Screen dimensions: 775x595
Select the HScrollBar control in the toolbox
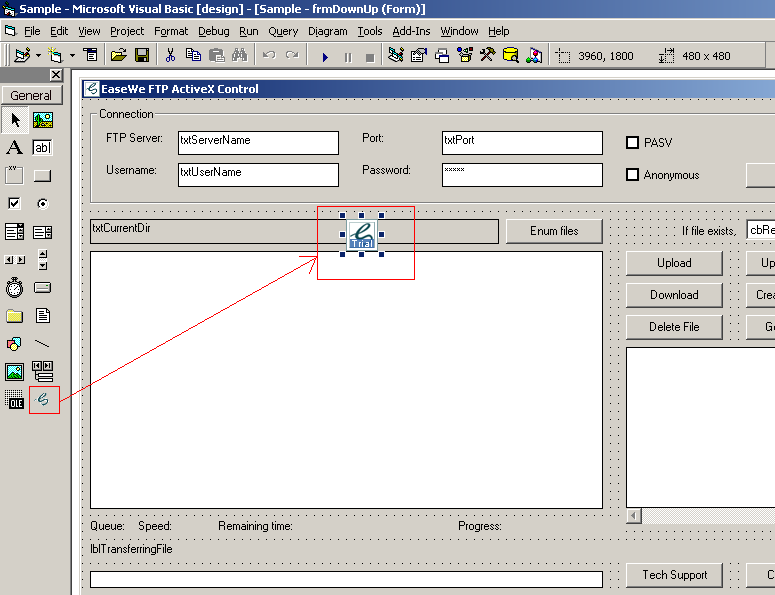(14, 259)
